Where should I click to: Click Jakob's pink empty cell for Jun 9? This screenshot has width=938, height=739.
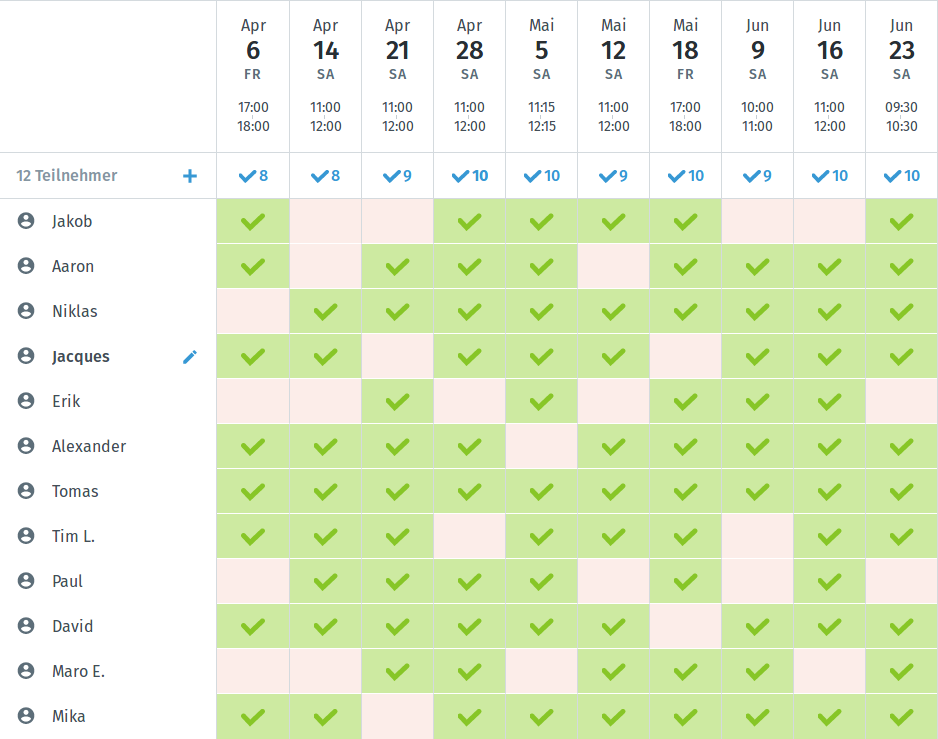click(758, 221)
